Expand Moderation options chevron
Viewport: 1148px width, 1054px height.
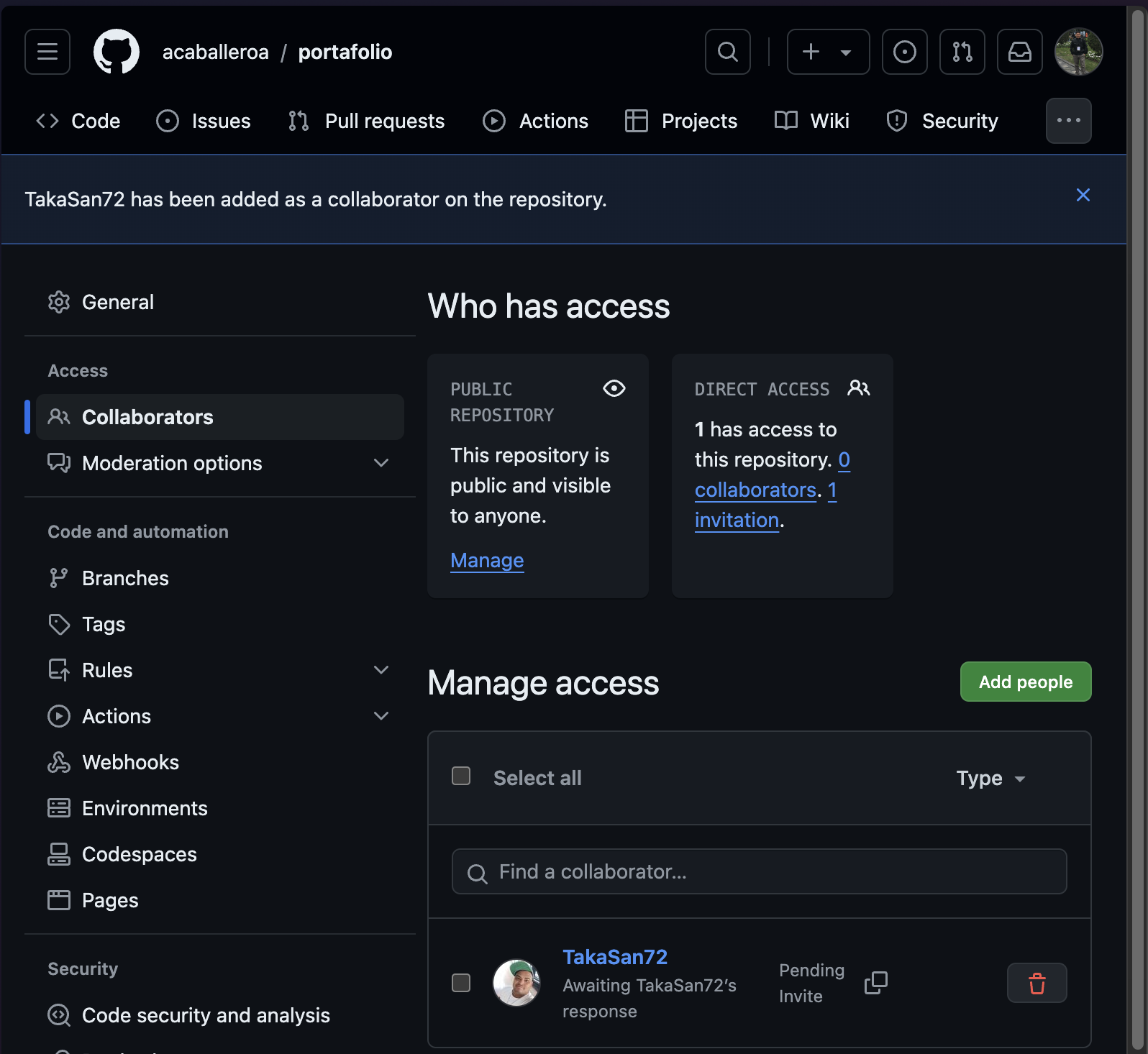381,463
